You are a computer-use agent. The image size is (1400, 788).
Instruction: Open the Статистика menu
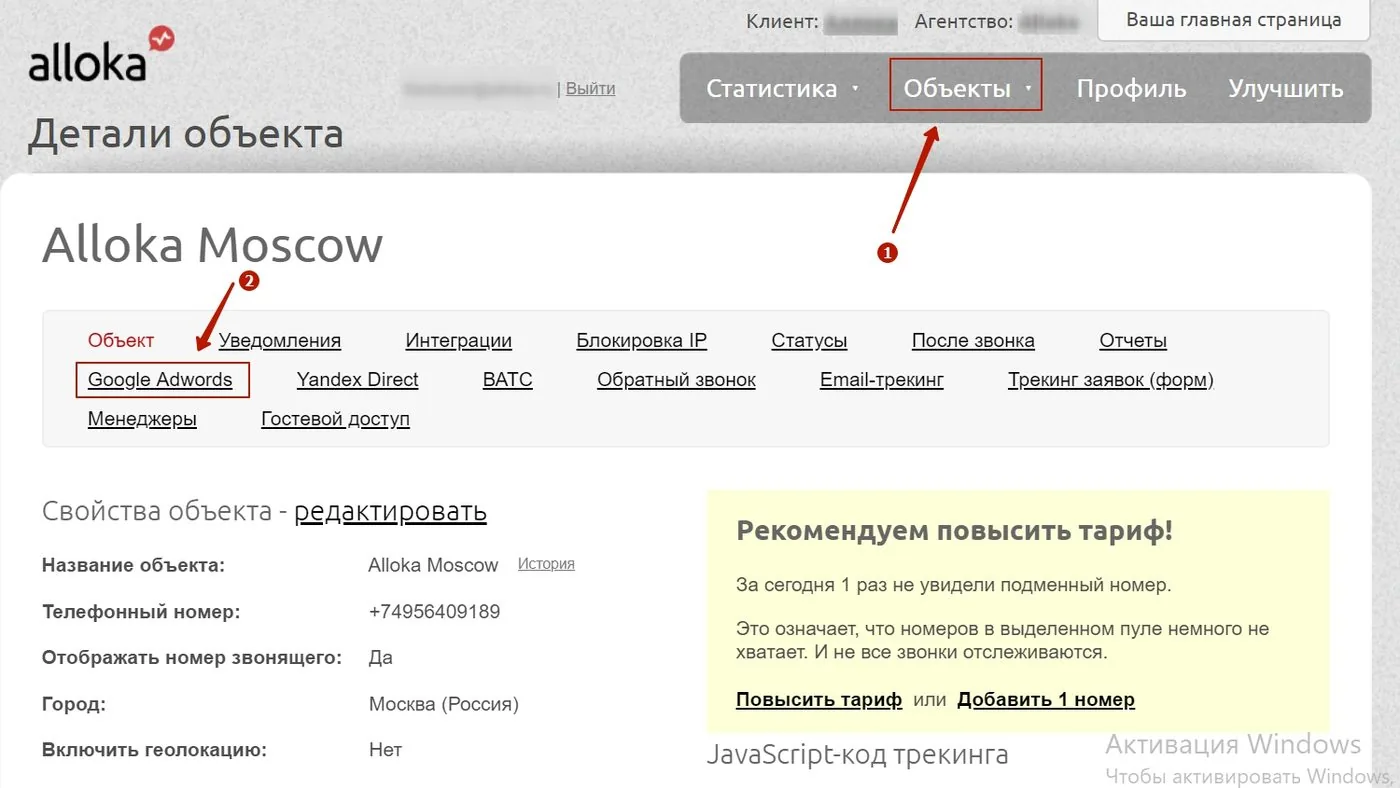click(x=771, y=88)
